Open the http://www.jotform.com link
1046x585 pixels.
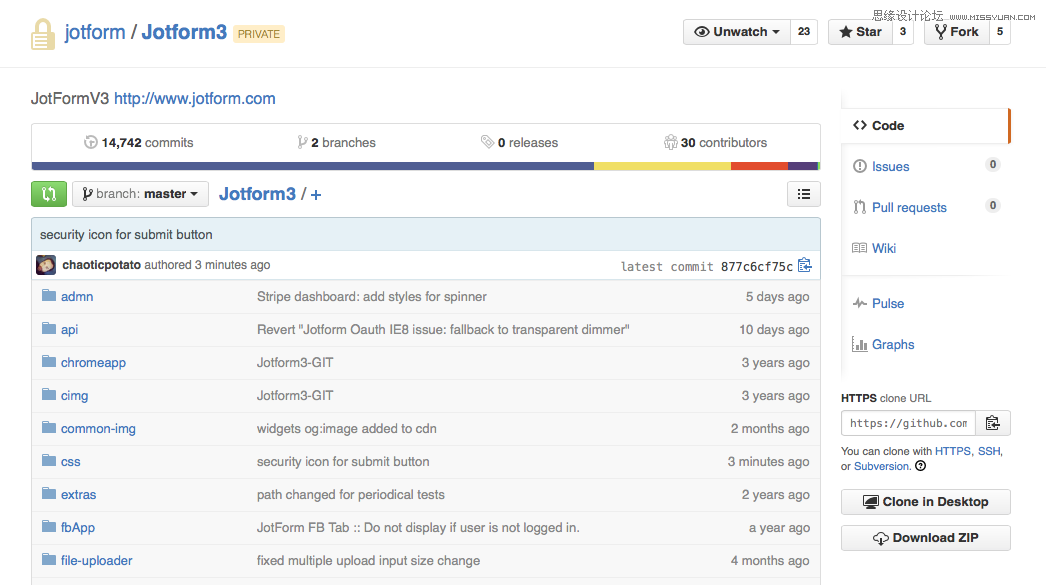pyautogui.click(x=195, y=99)
